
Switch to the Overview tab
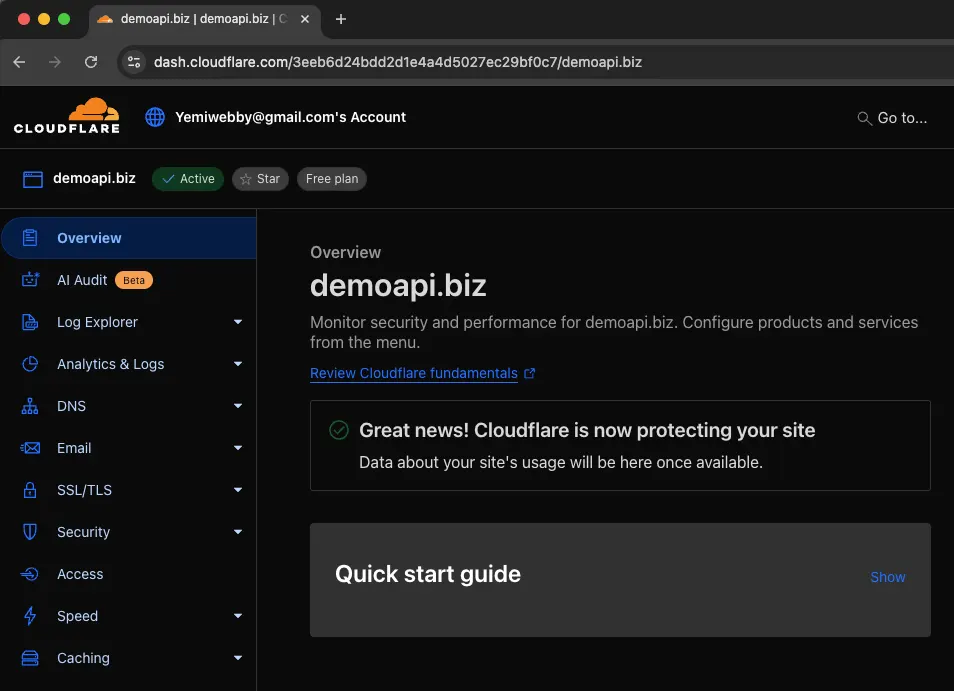89,238
